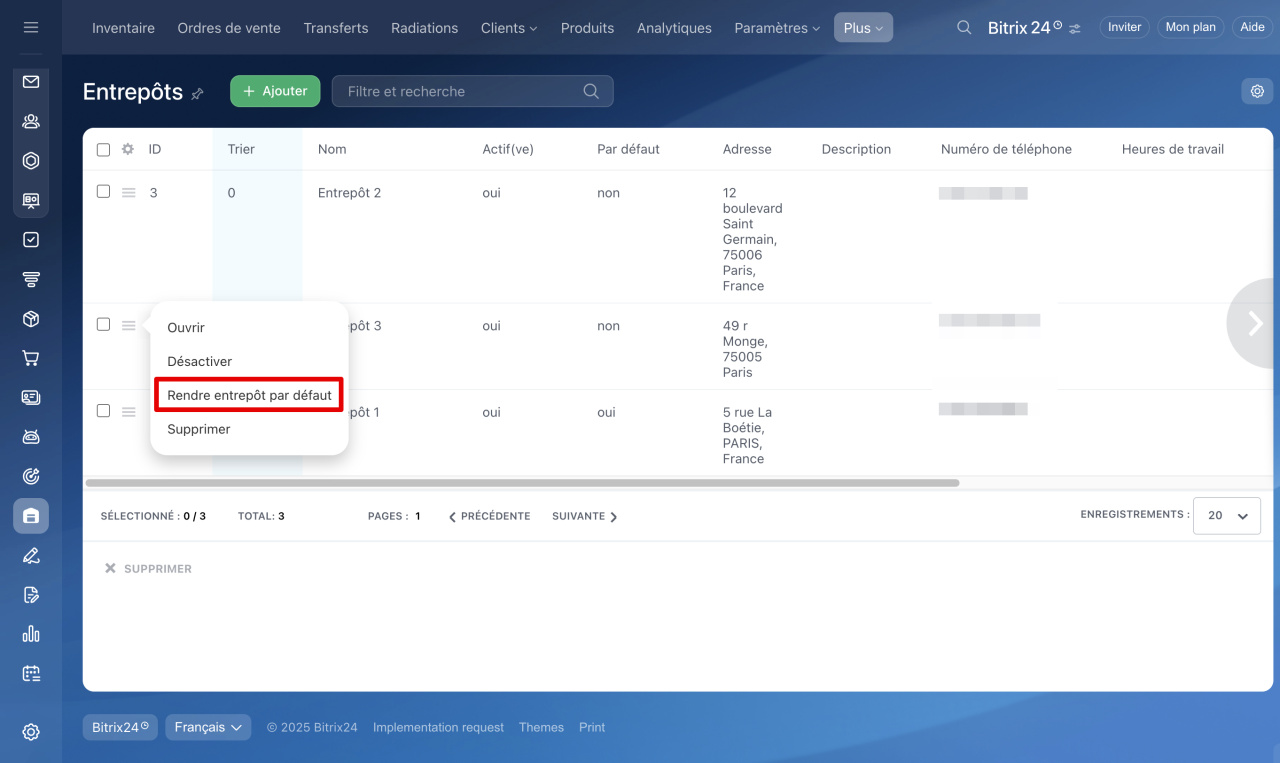Tick the checkbox for the 5 rue La Boétie row
1280x763 pixels.
coord(103,410)
